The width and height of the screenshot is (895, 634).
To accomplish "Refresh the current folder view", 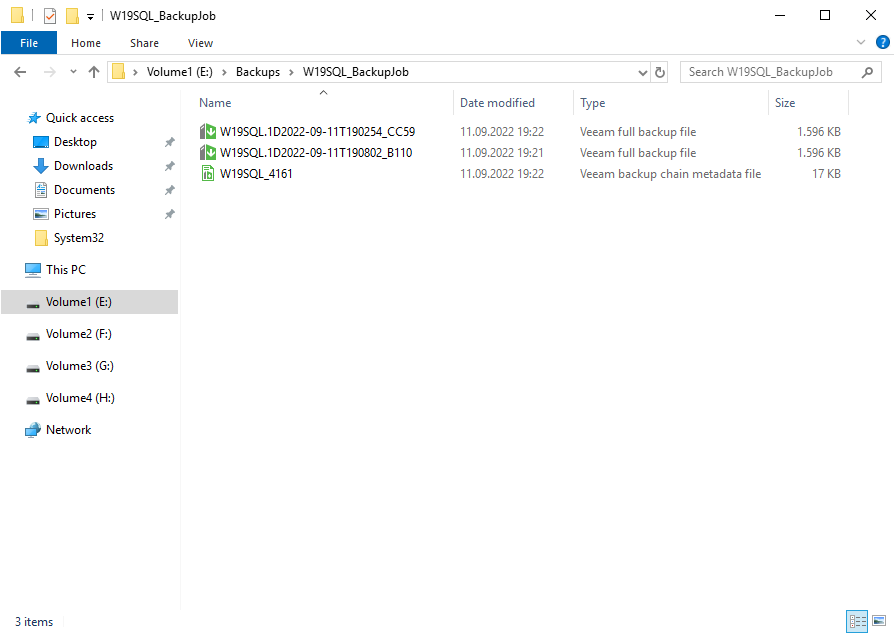I will [x=660, y=72].
